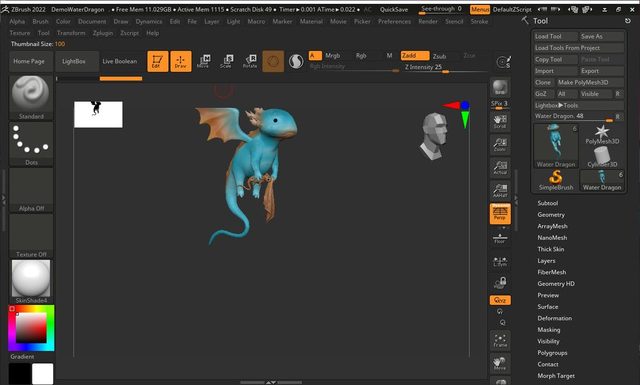
Task: Expand the Subtool sub-palette
Action: click(547, 203)
